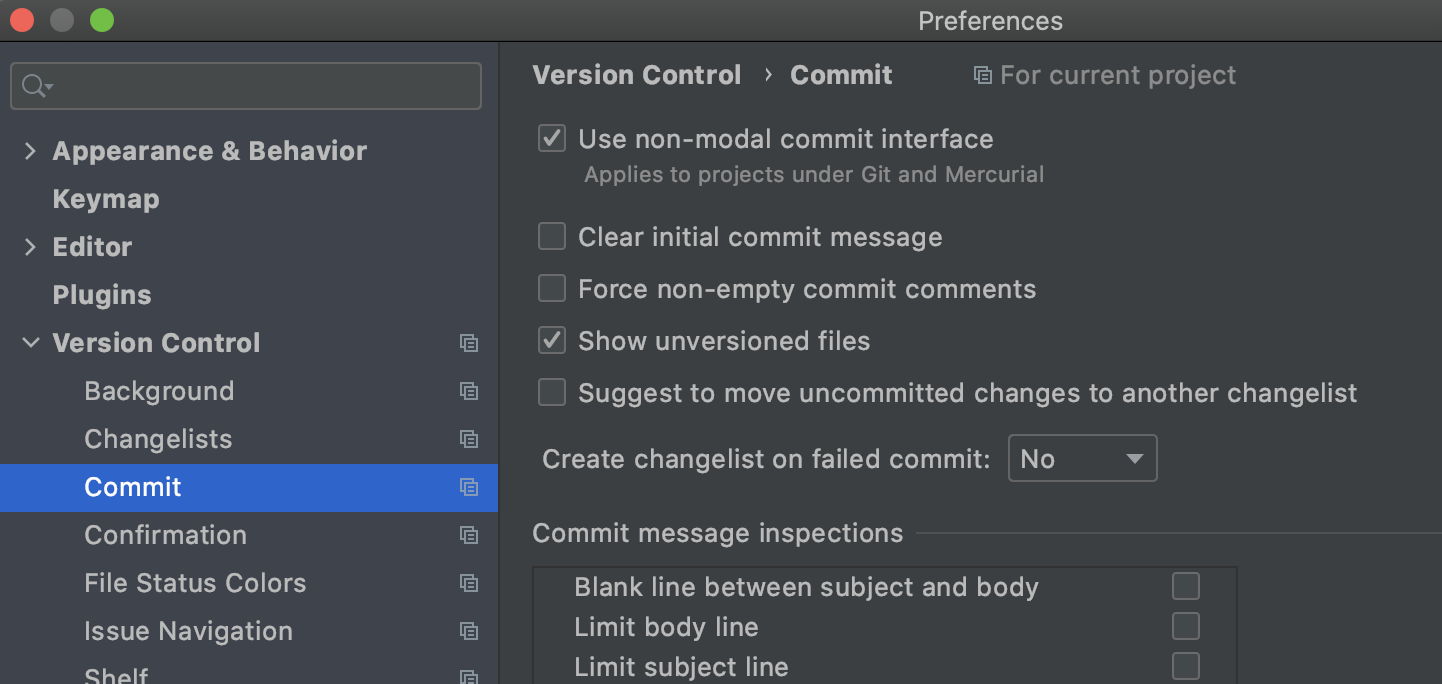1442x684 pixels.
Task: Open the Plugins settings page
Action: [x=101, y=295]
